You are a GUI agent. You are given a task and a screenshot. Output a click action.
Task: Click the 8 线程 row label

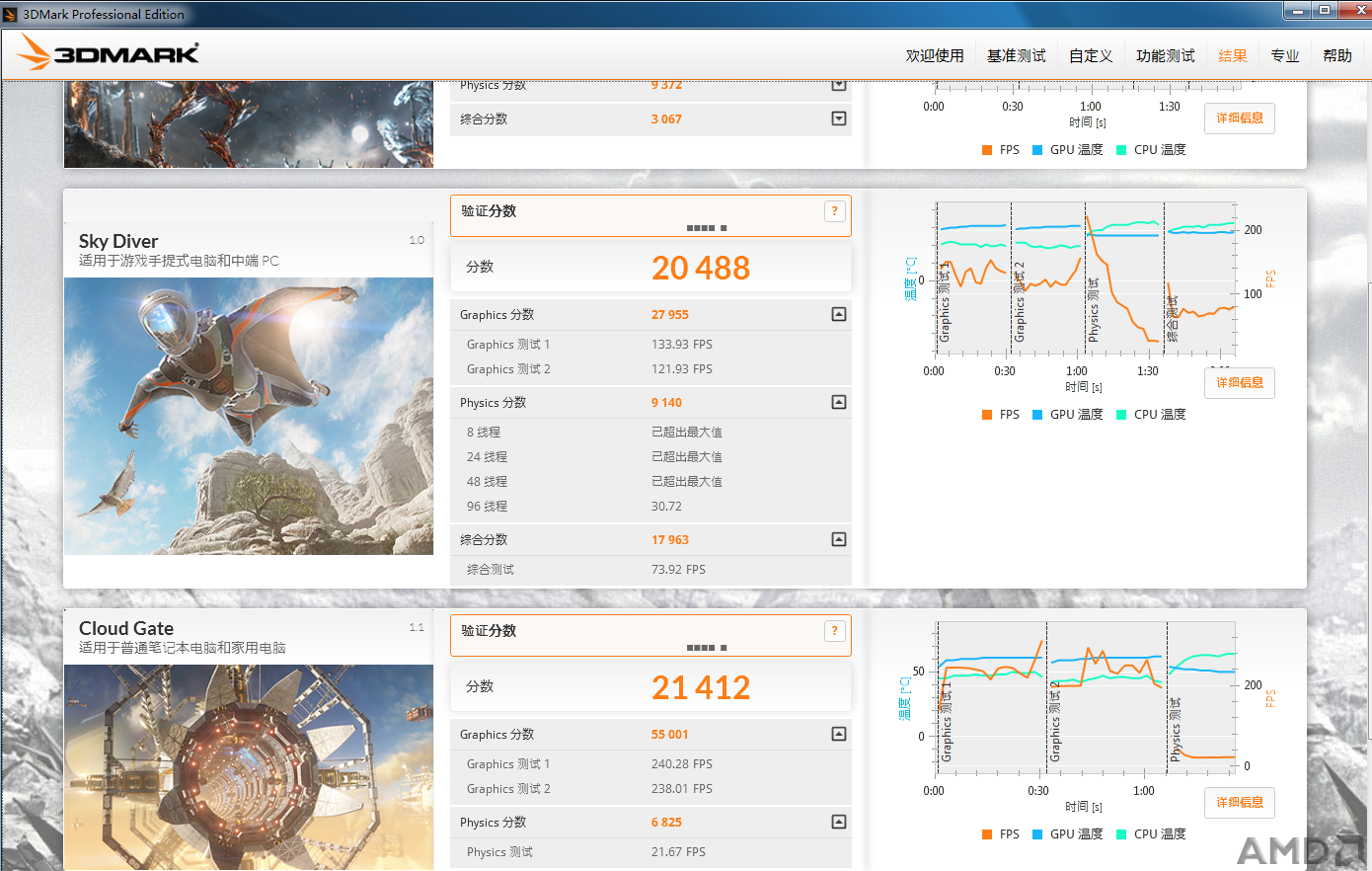[484, 432]
